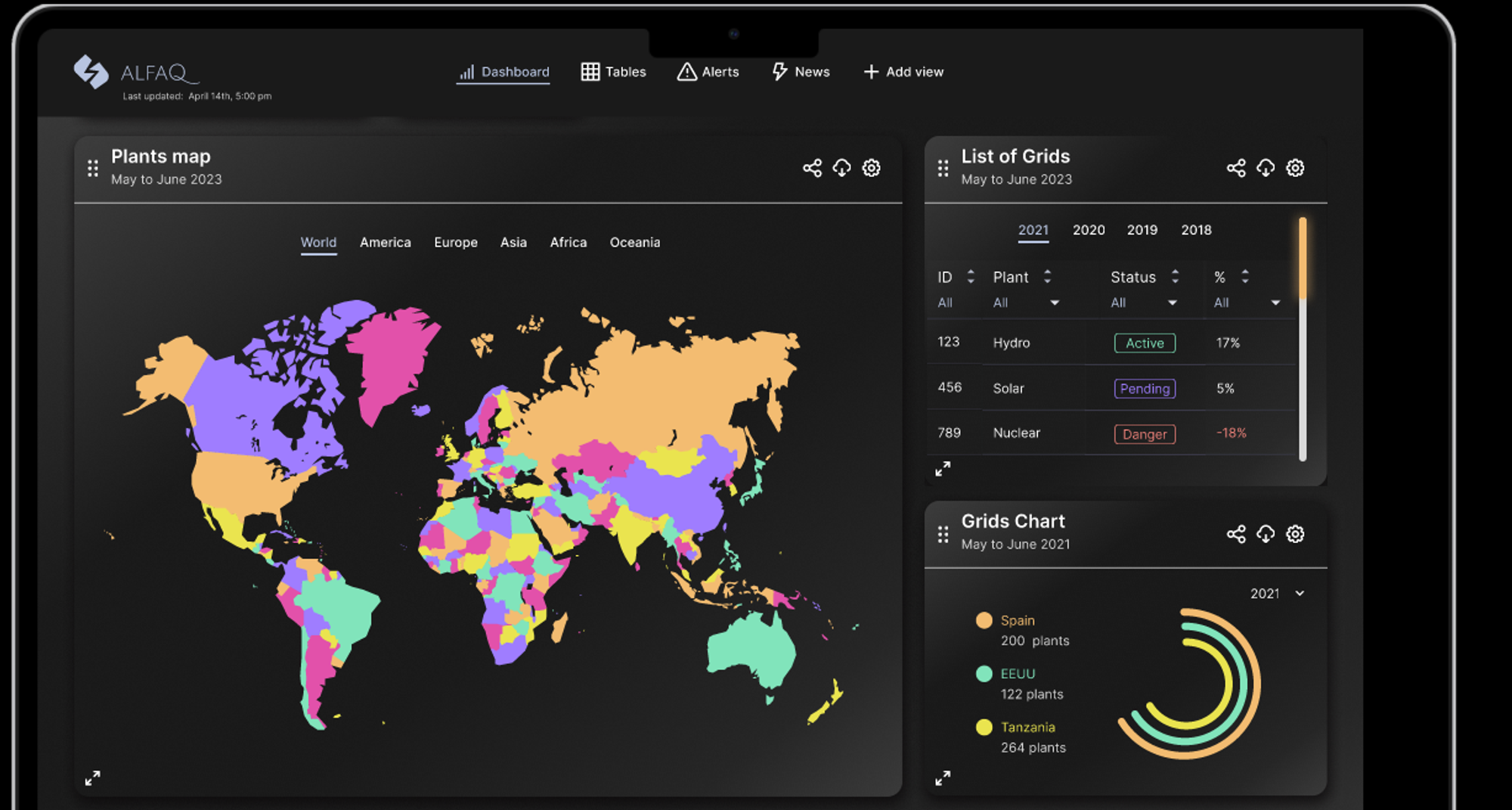Screen dimensions: 1512x810
Task: Select the World map tab
Action: (x=318, y=243)
